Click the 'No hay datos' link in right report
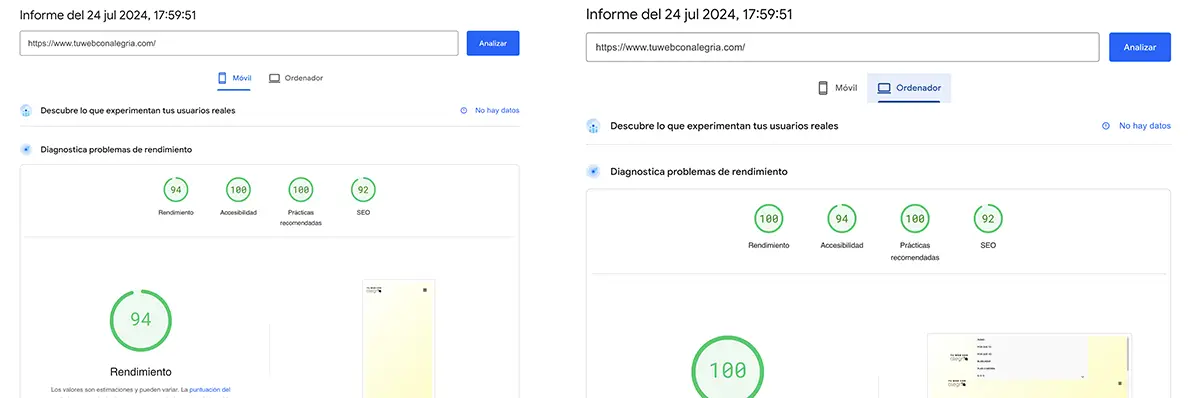 coord(1145,126)
